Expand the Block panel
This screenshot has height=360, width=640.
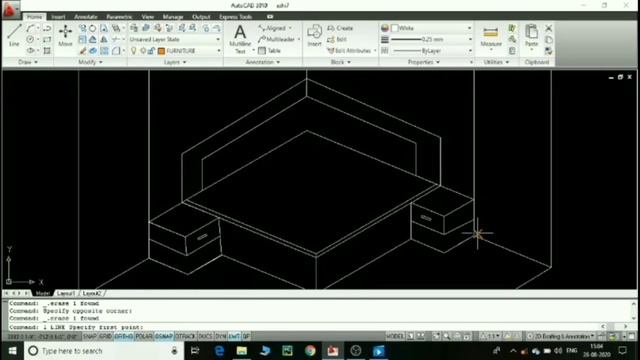click(x=340, y=62)
